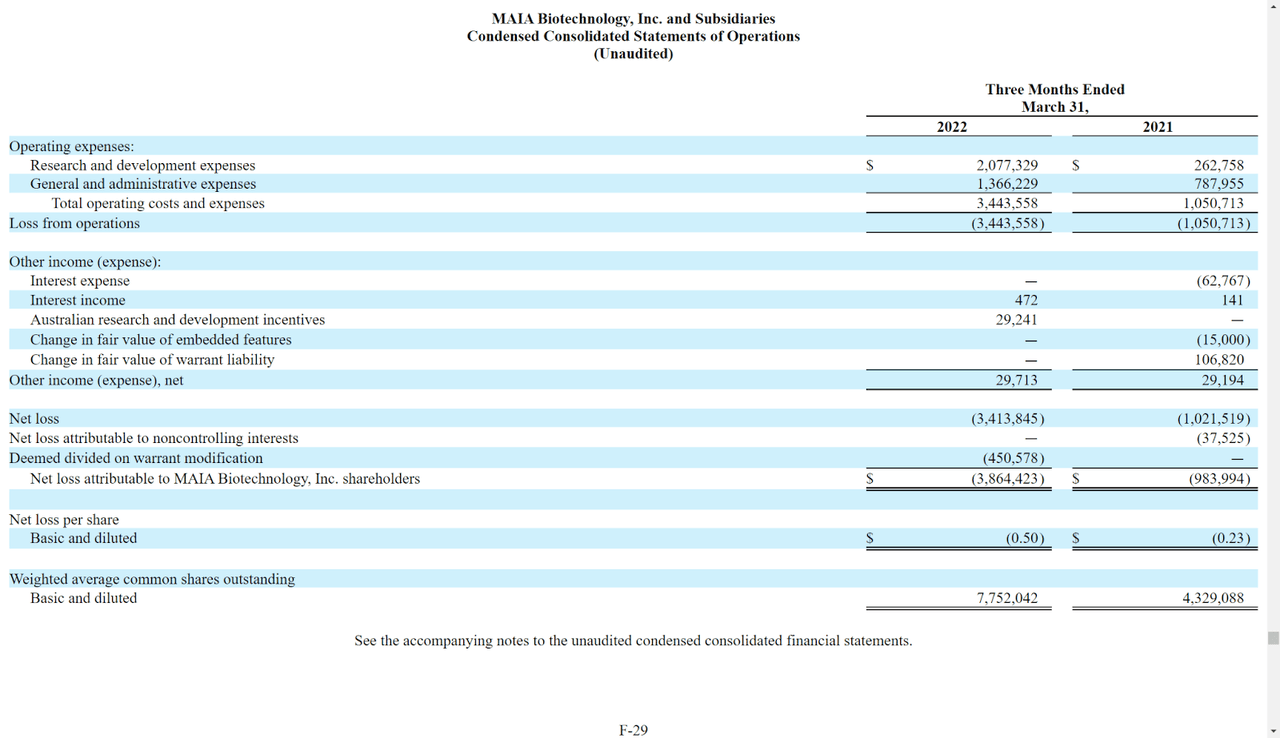The image size is (1280, 738).
Task: Click the '2021' column header
Action: [x=1157, y=127]
